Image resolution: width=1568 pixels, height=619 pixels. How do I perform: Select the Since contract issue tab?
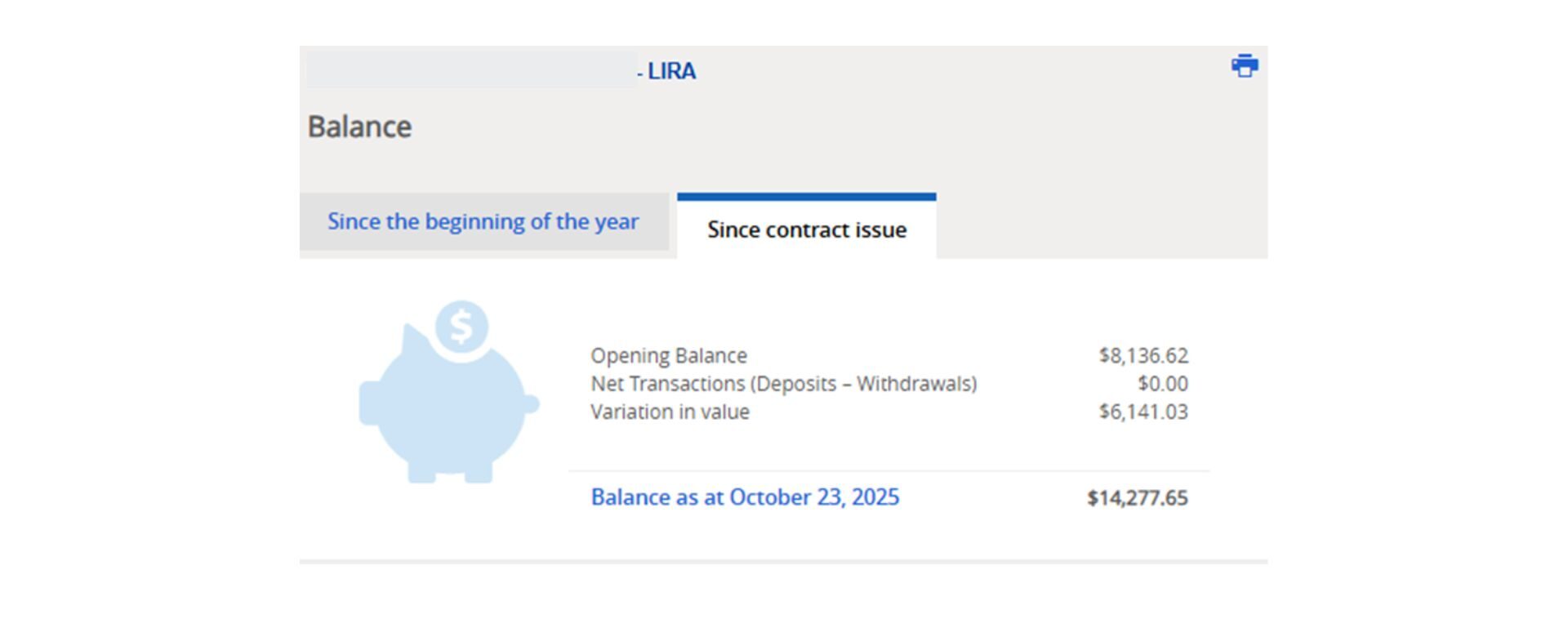[x=806, y=230]
